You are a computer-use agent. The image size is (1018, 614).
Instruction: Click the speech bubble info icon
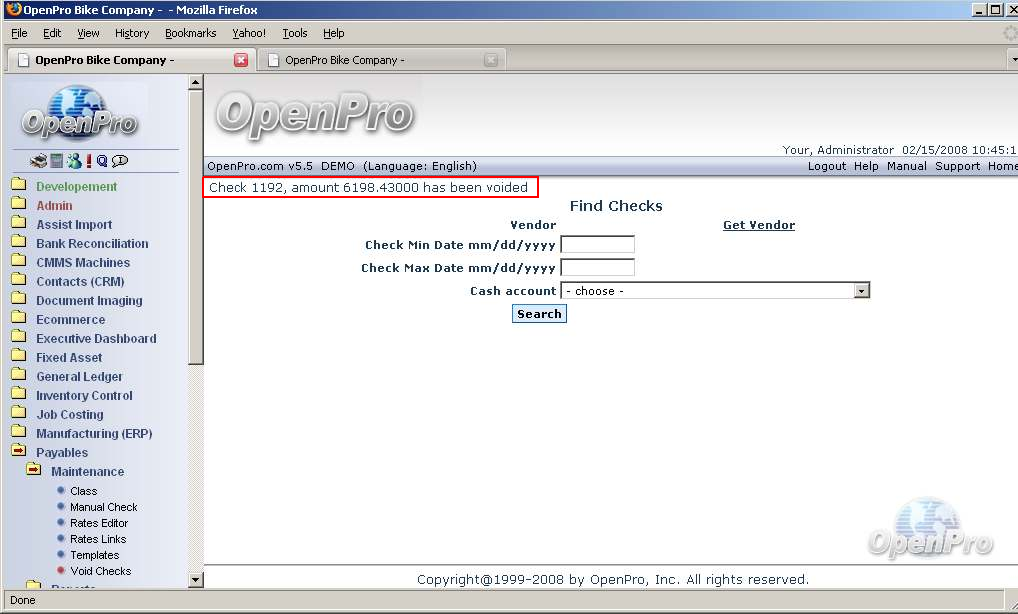click(120, 161)
